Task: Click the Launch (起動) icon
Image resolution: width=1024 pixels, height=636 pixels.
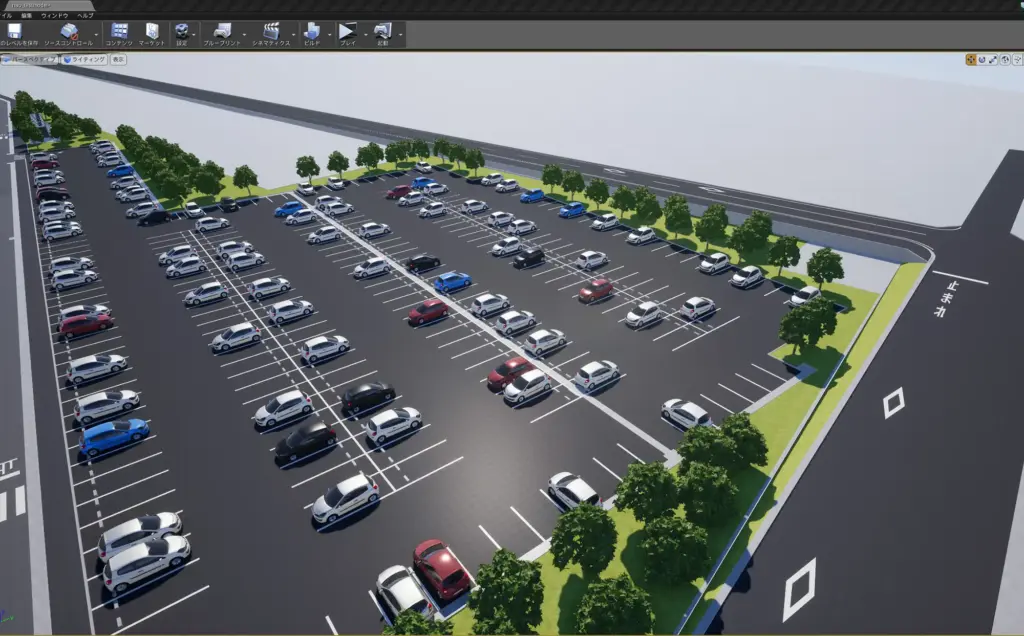Action: click(382, 33)
